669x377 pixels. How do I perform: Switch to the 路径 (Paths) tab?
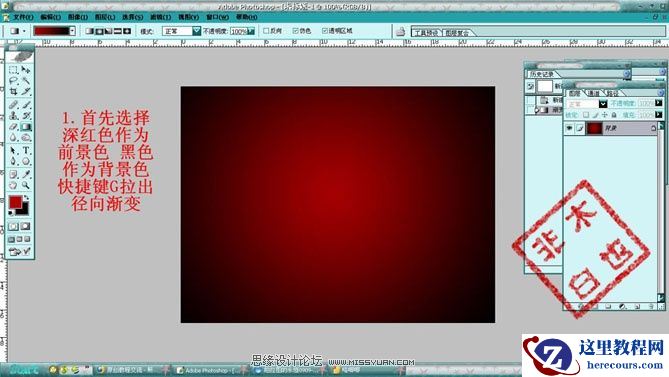click(612, 93)
